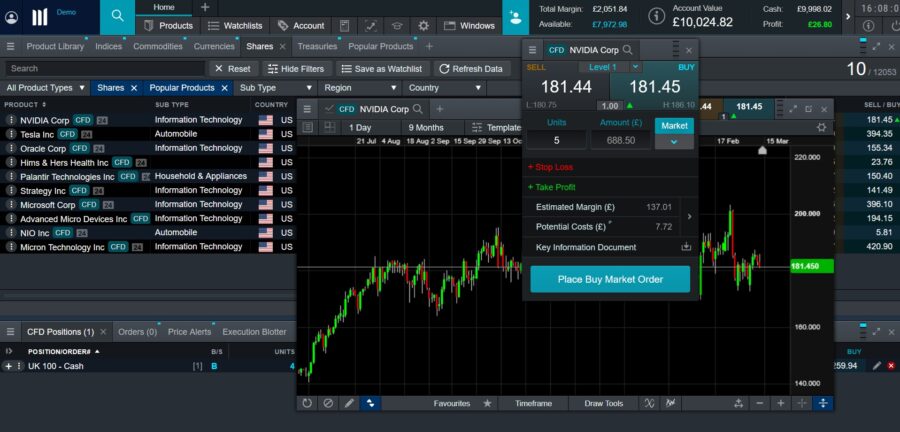This screenshot has width=900, height=432.
Task: Download the Key Information Document
Action: click(x=686, y=247)
